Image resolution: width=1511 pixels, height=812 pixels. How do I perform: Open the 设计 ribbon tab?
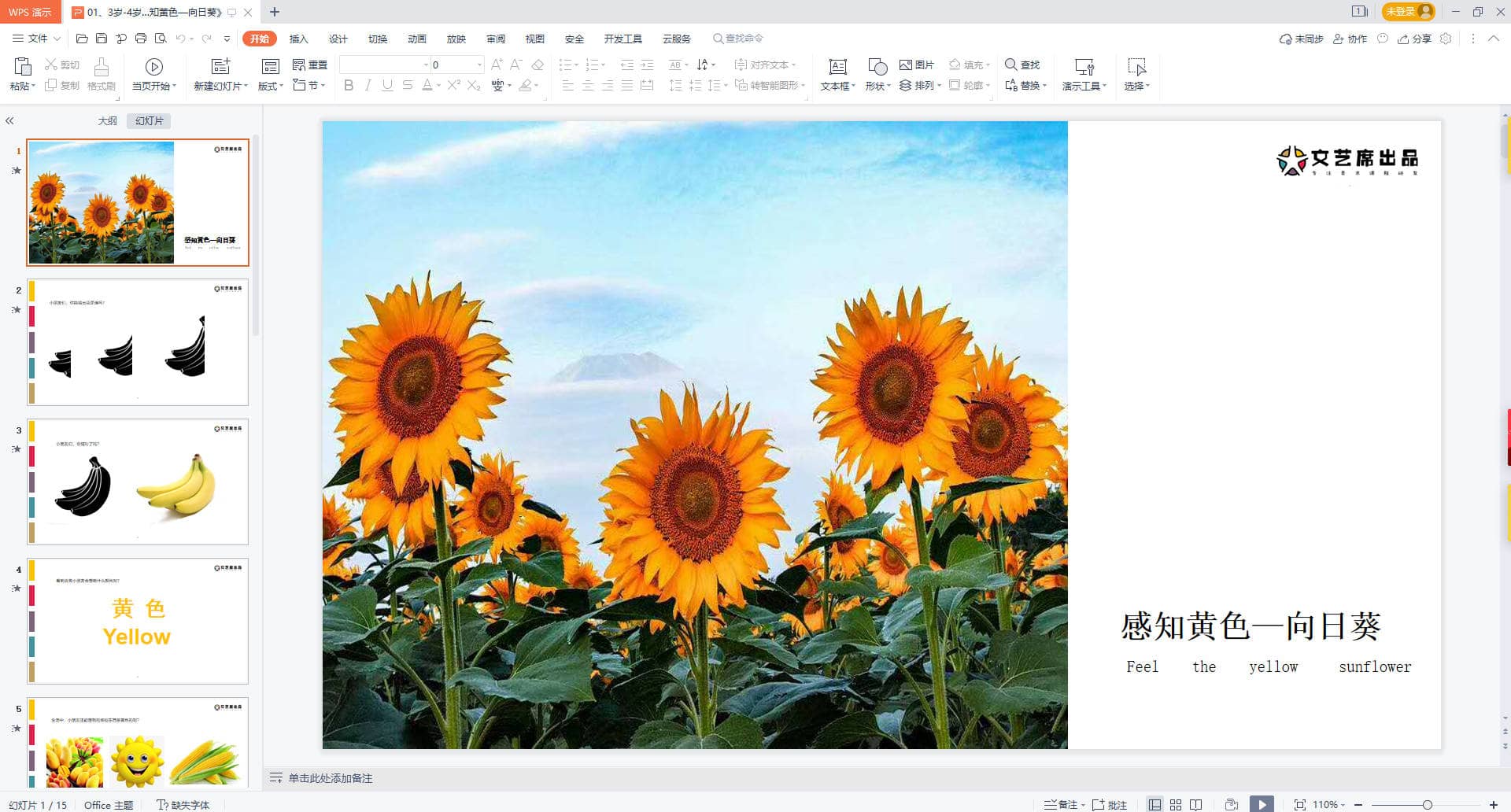coord(338,39)
